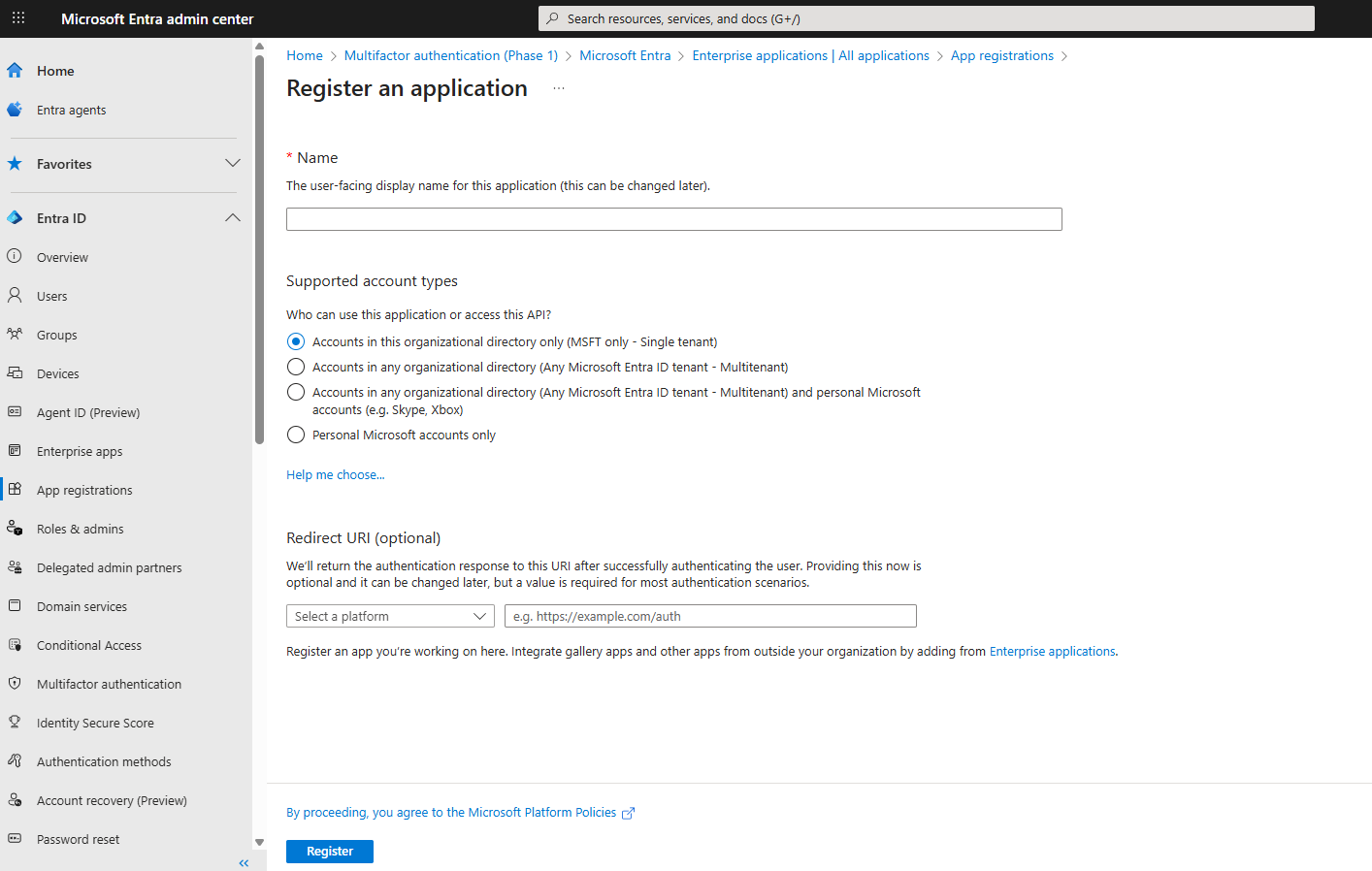Select Multitenant accounts option
This screenshot has width=1372, height=871.
pos(296,367)
